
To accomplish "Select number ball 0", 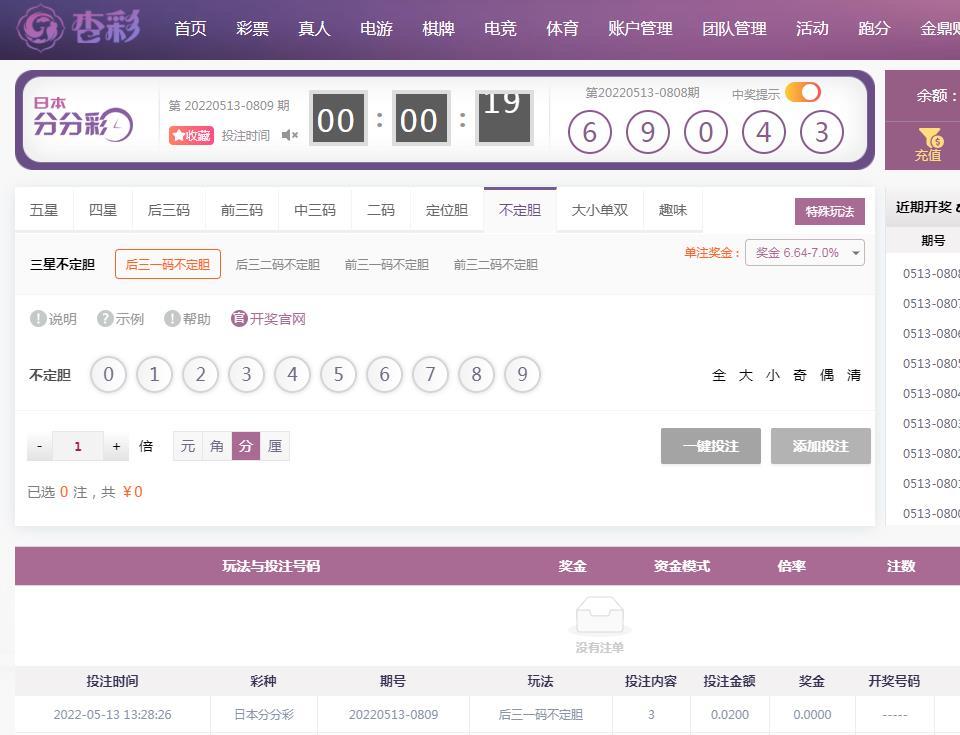I will (x=108, y=374).
